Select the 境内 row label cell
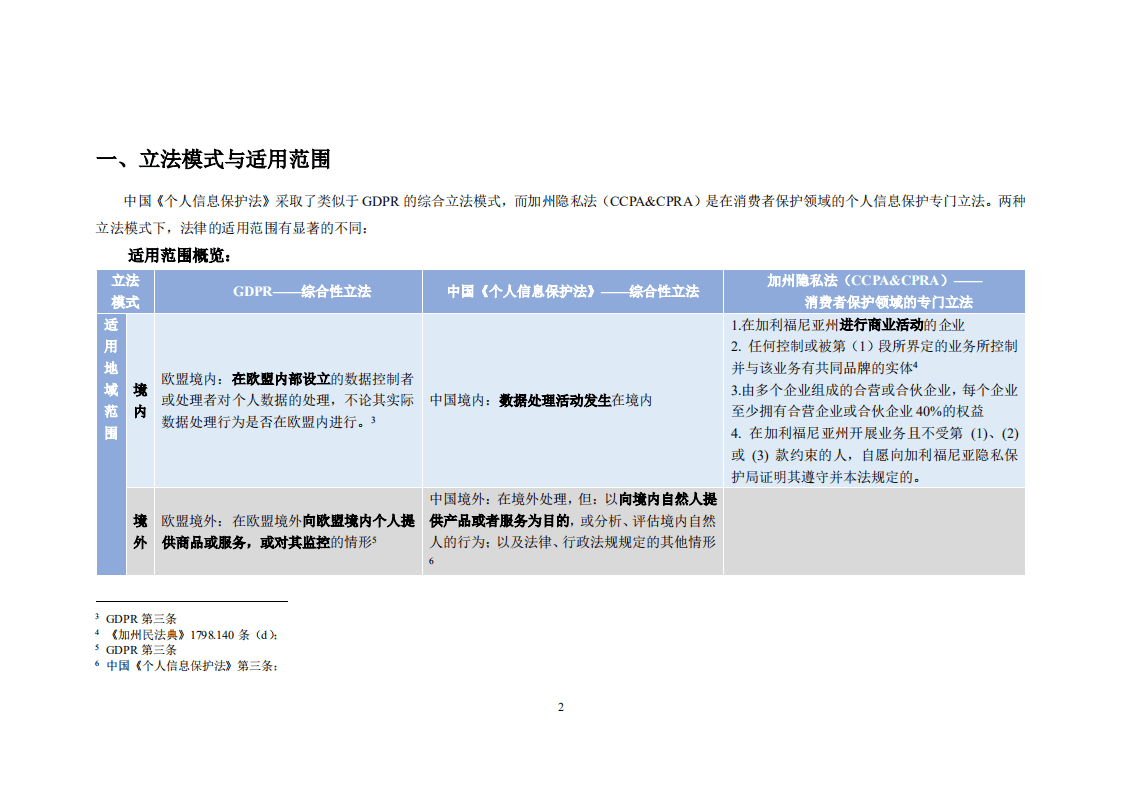 pos(141,398)
